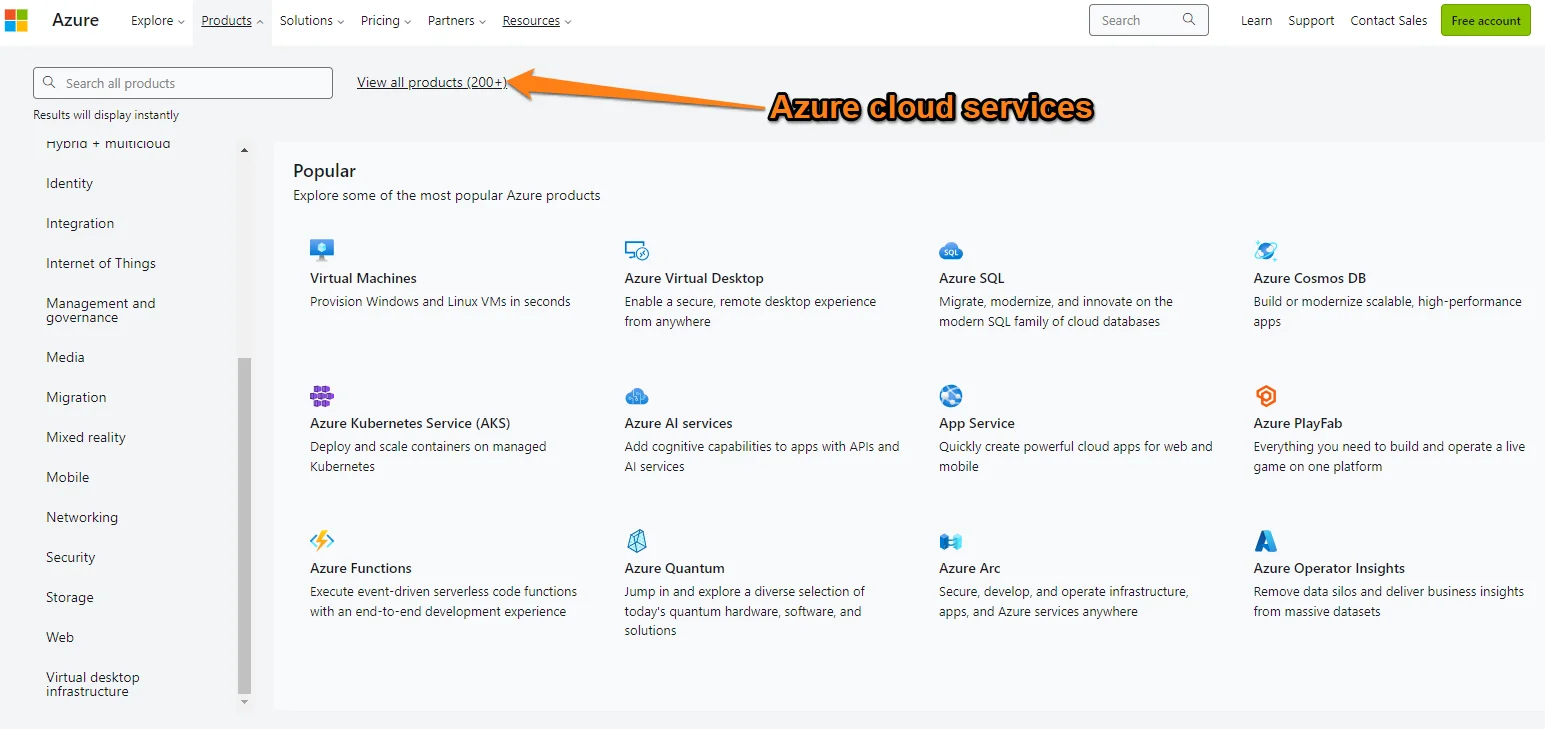Select the Mobile category

pos(68,477)
